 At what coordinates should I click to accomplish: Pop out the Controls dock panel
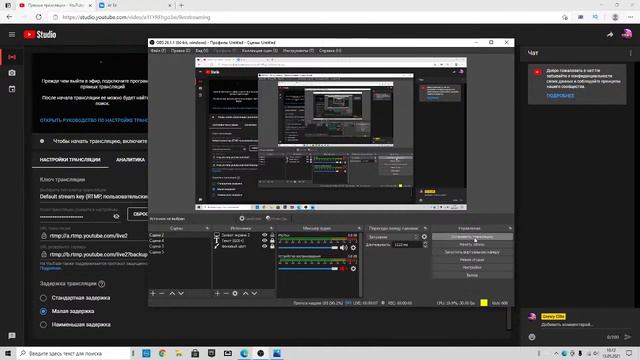pos(510,228)
